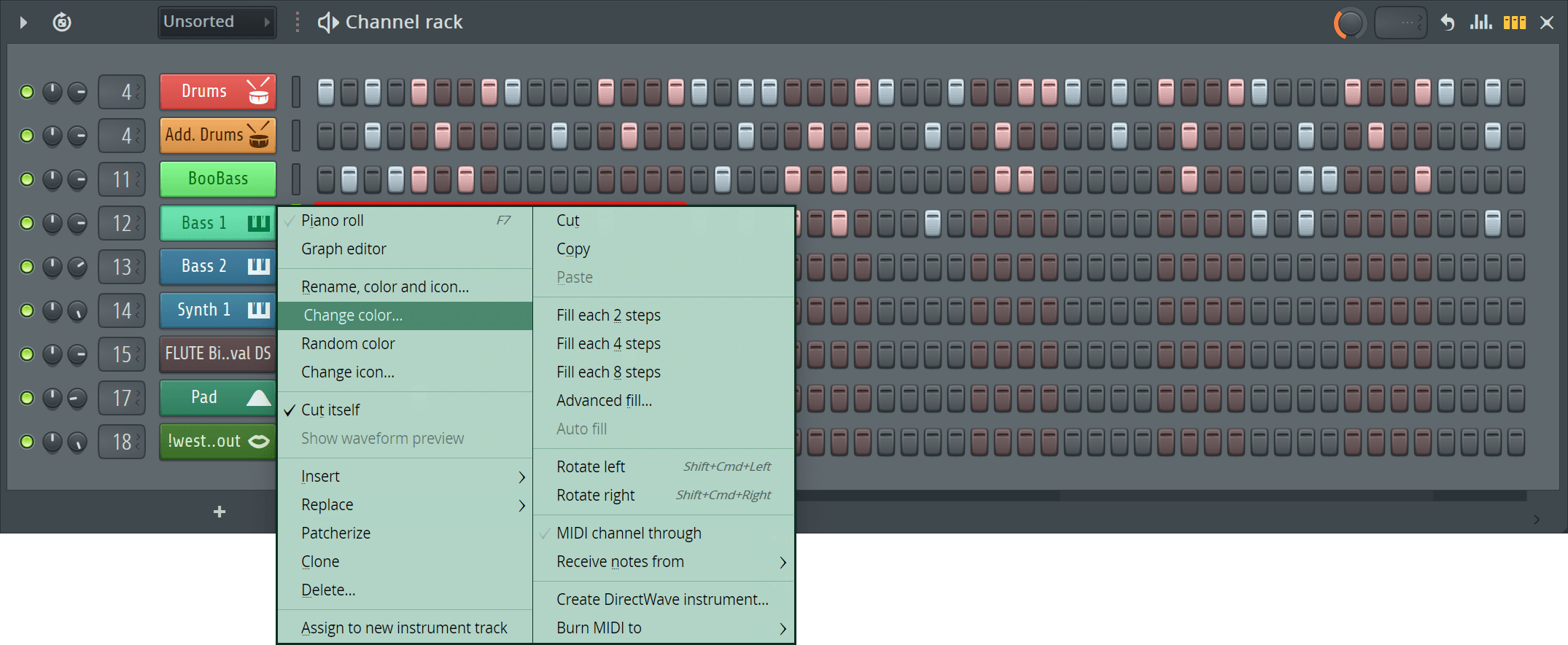
Task: Select Piano roll from context menu
Action: pos(405,220)
